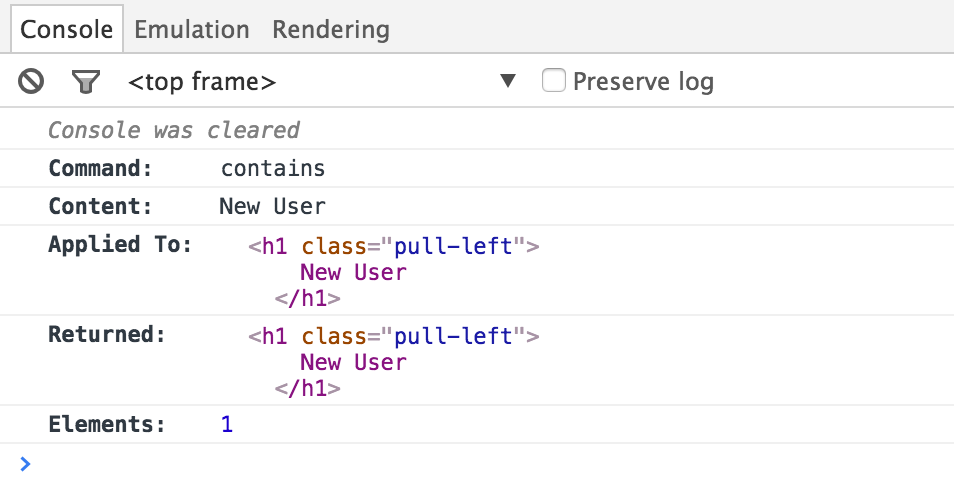This screenshot has width=954, height=492.
Task: Click the 'Applied To:' label
Action: point(120,245)
